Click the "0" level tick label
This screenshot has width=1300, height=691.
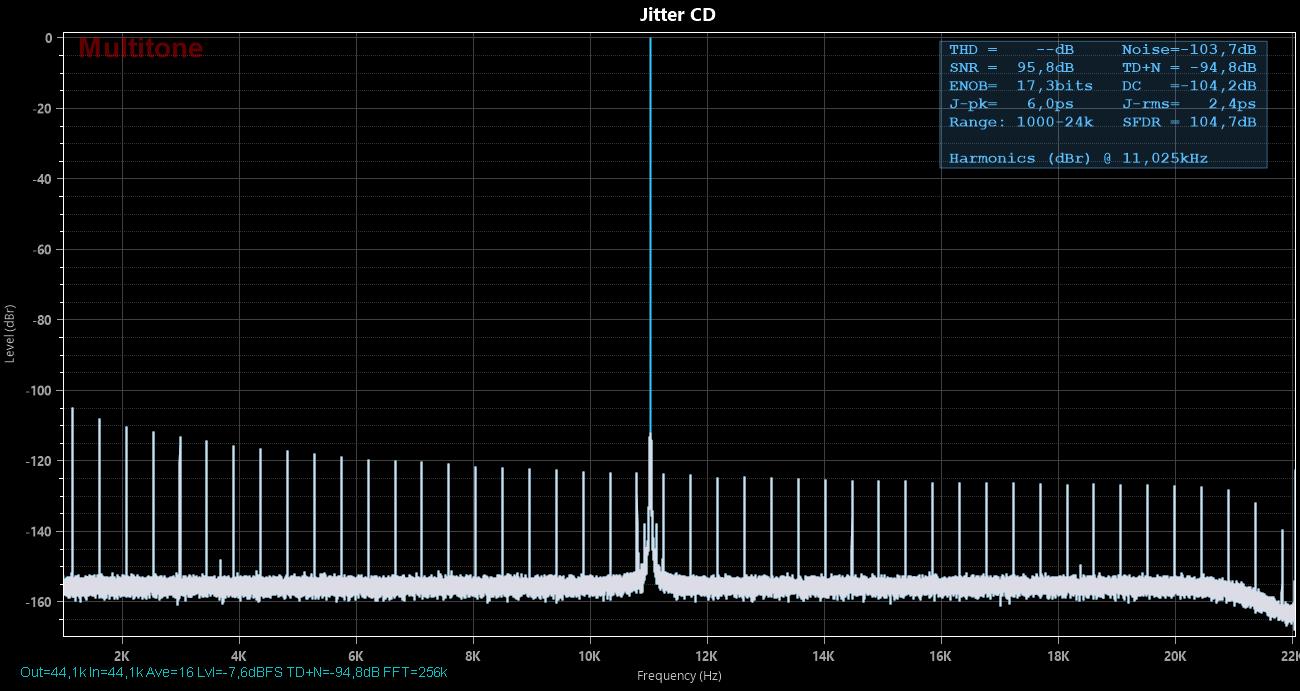pyautogui.click(x=49, y=38)
